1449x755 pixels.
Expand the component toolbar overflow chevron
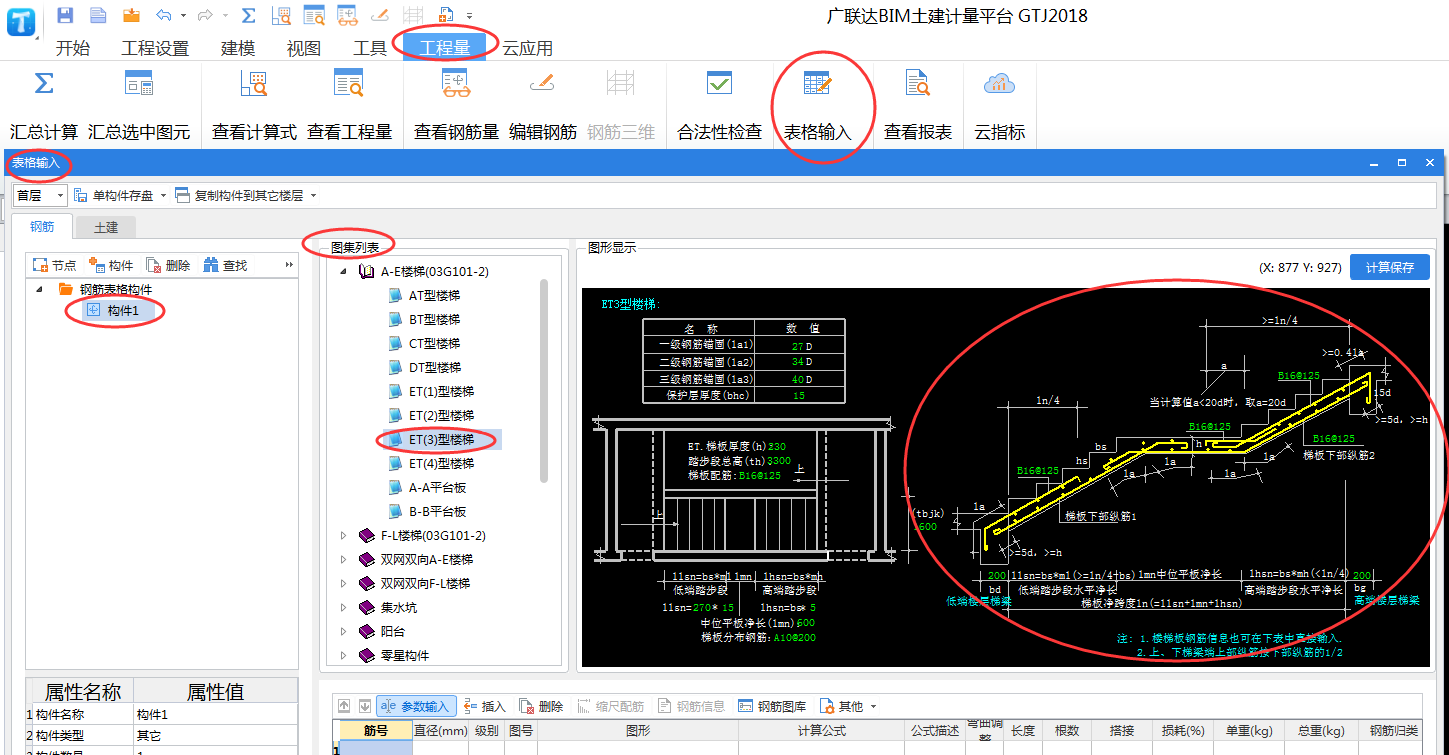point(290,265)
